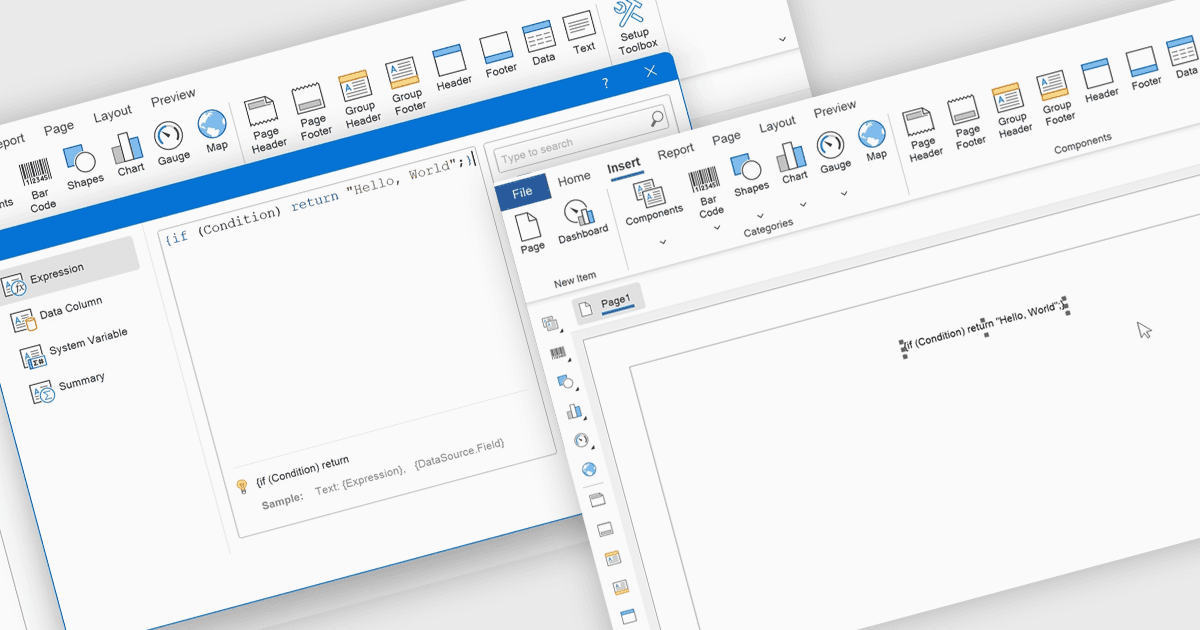This screenshot has width=1200, height=630.
Task: Select the components tool in the side toolbox
Action: [x=549, y=323]
